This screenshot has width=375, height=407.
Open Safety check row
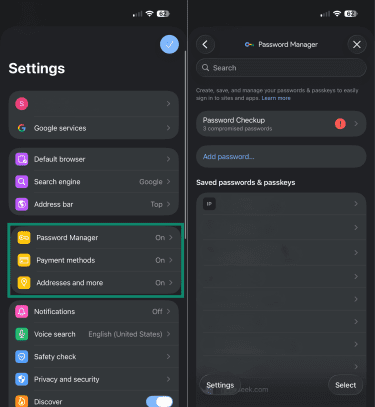[94, 357]
